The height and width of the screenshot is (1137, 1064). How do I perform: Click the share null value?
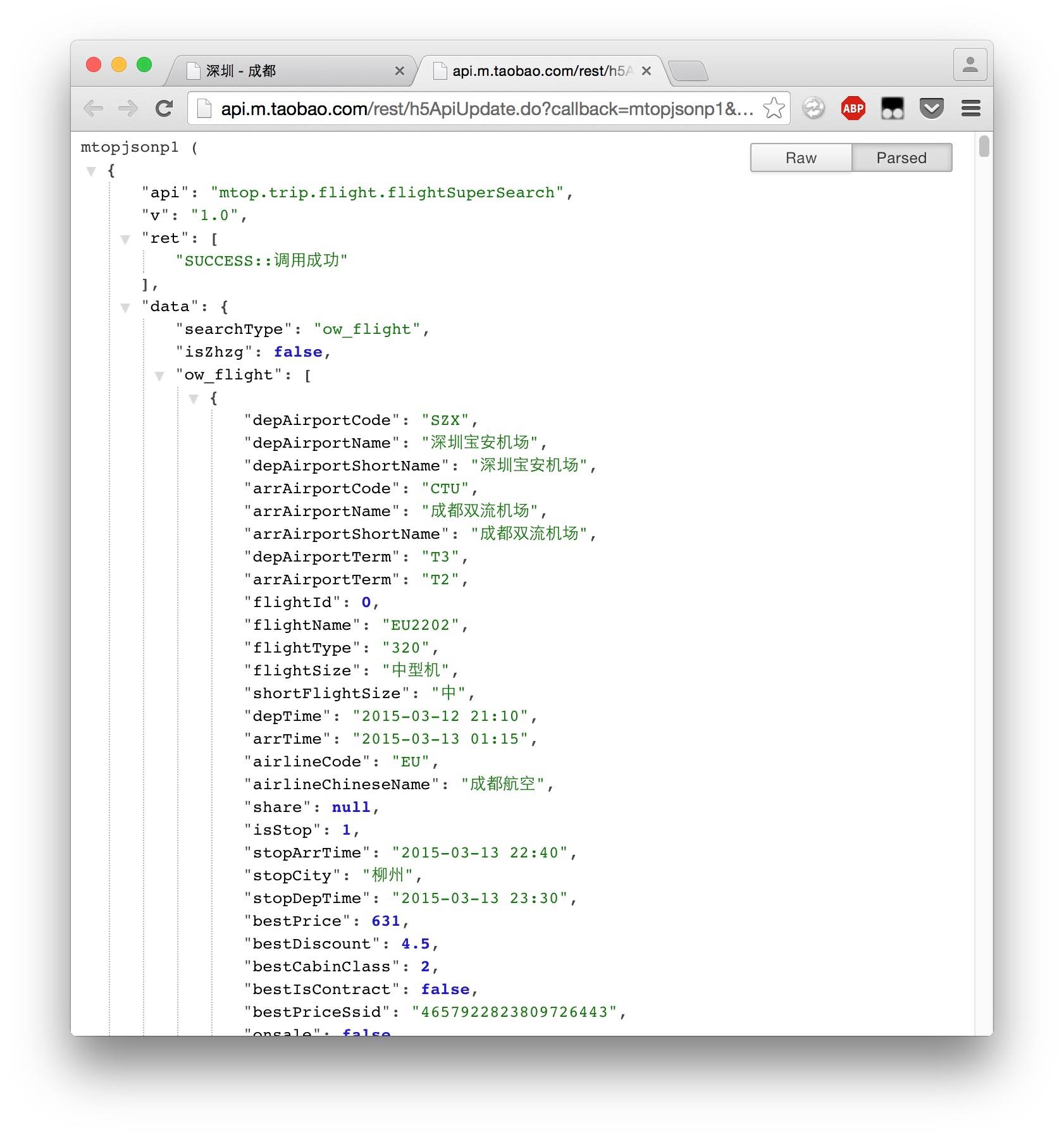coord(351,808)
